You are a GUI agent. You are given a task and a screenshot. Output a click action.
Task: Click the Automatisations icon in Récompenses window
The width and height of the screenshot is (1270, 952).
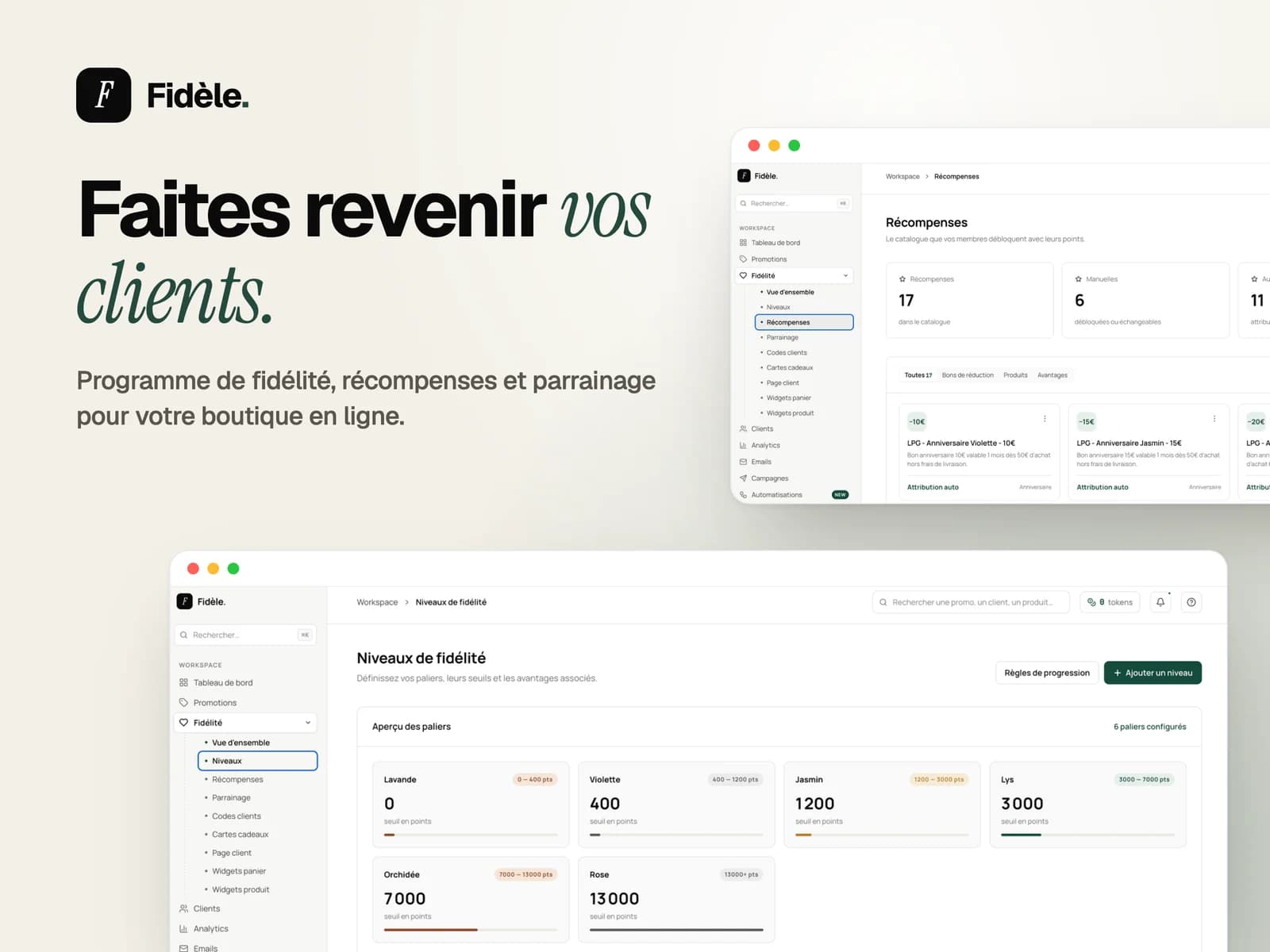click(743, 494)
